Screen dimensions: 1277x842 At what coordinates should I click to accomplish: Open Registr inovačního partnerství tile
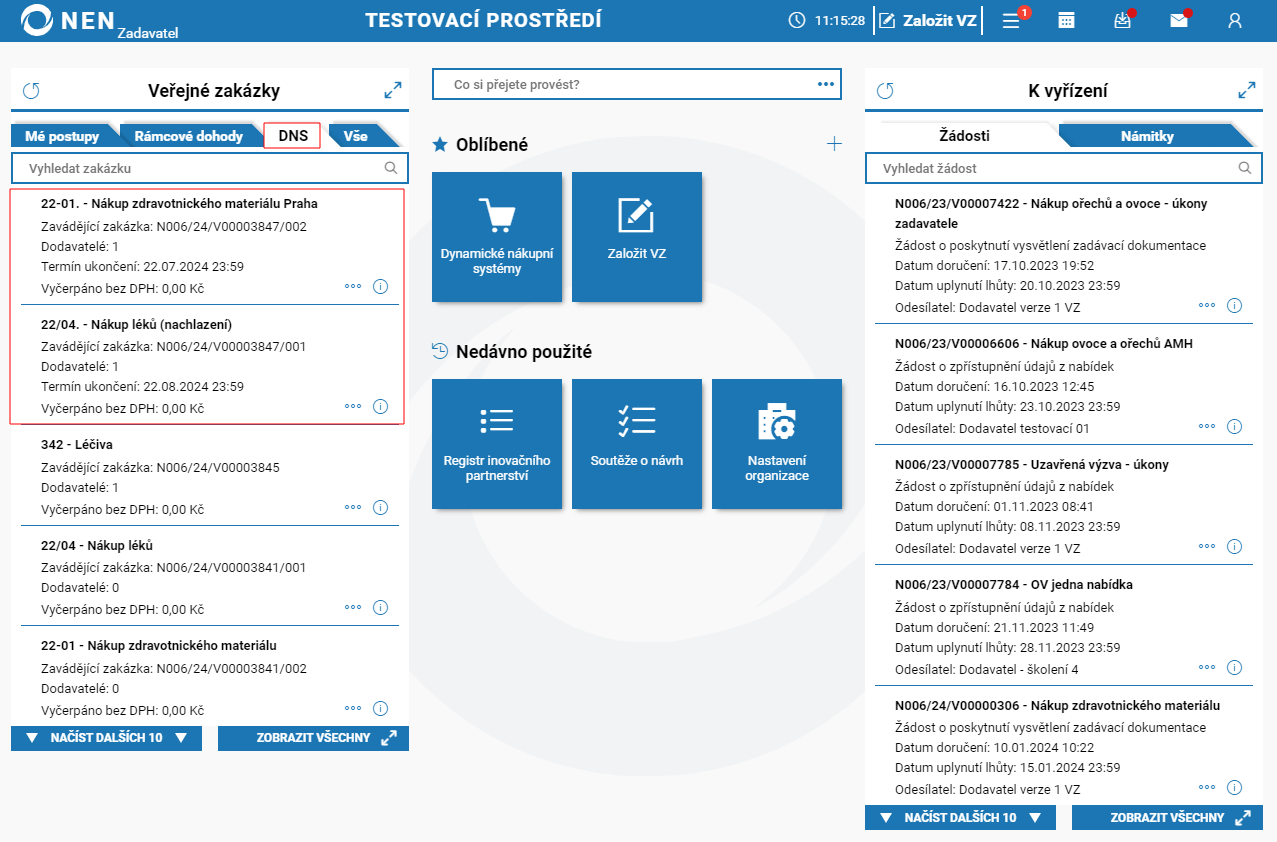click(497, 444)
